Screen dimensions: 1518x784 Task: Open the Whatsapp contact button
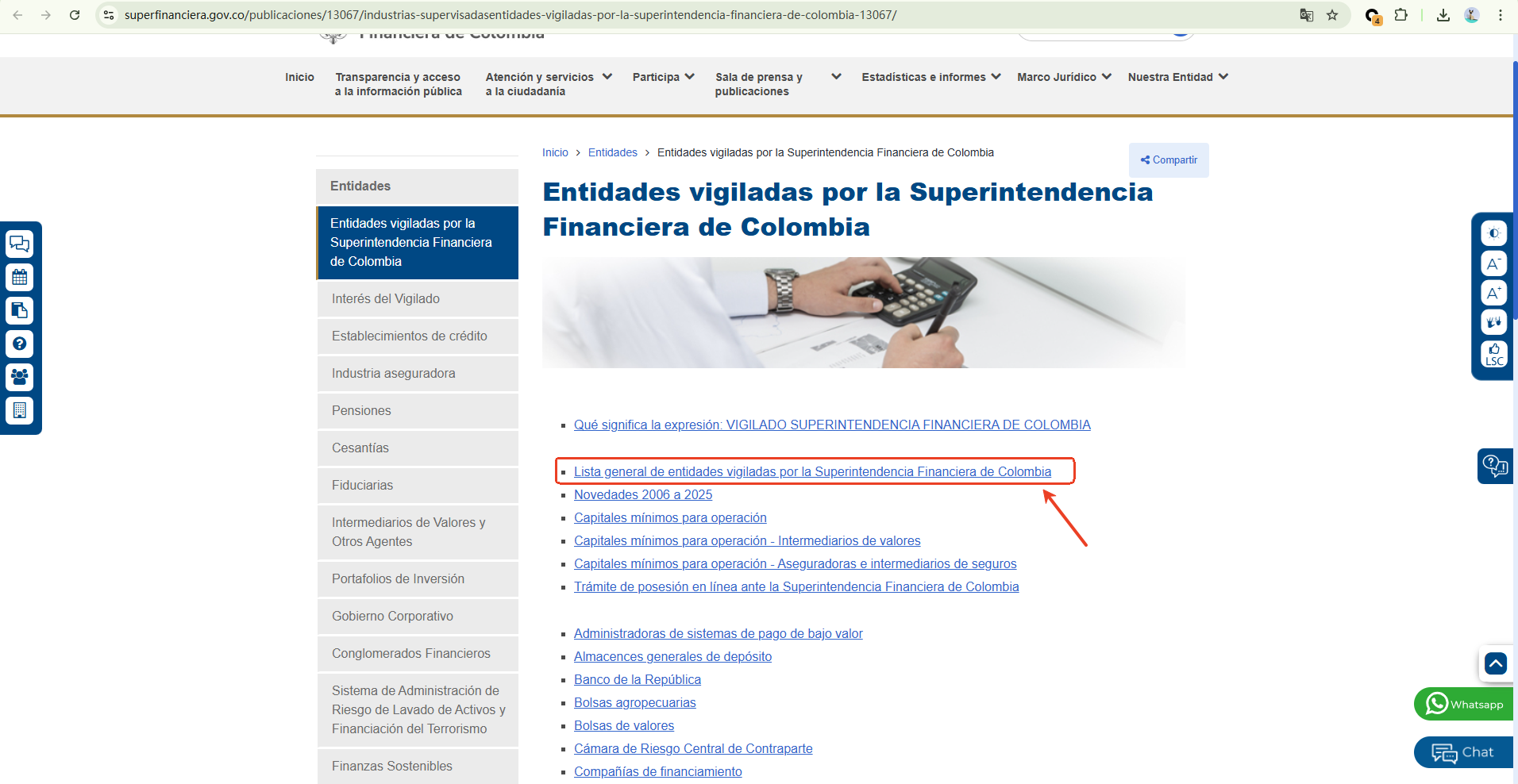1463,704
